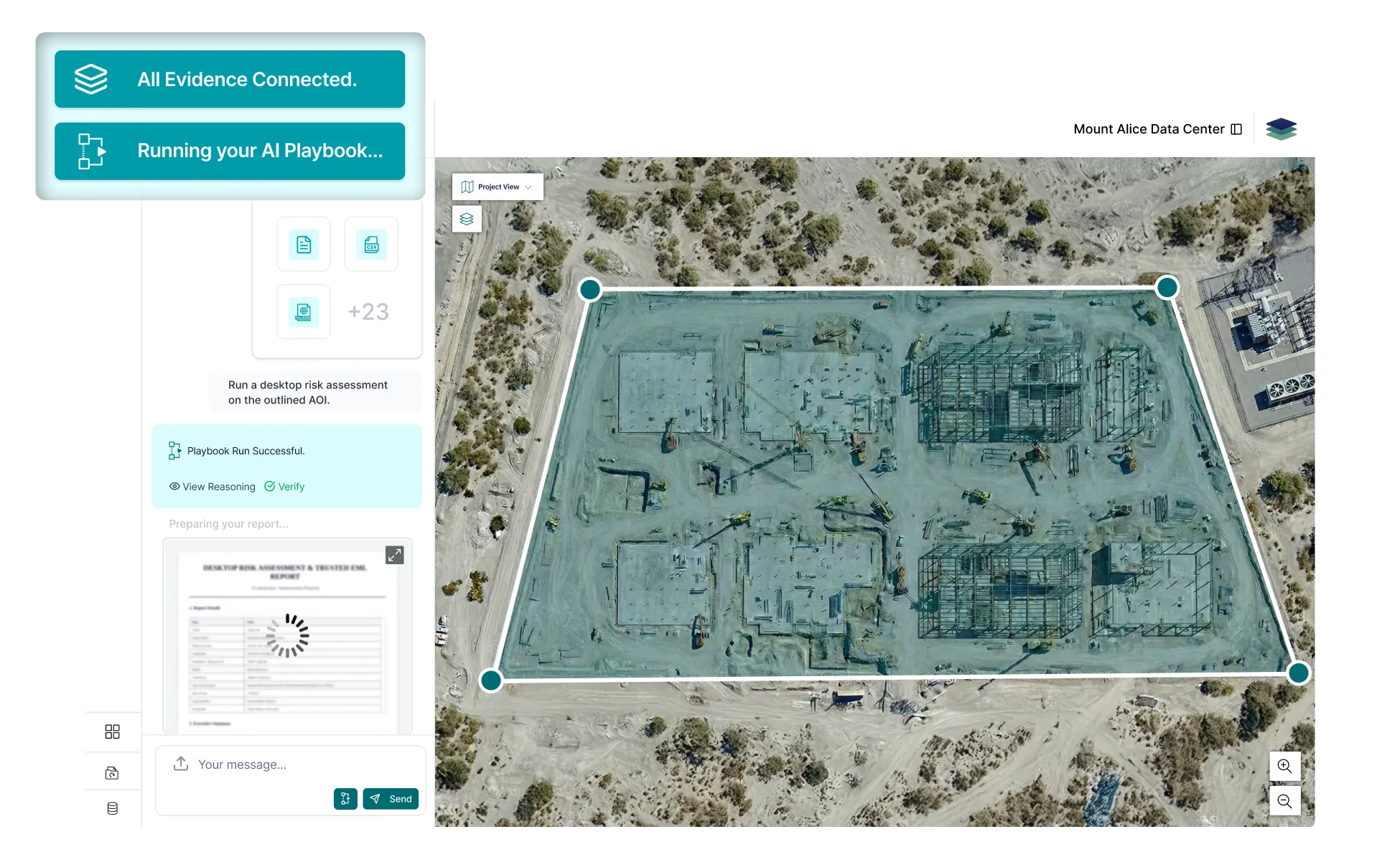Viewport: 1400px width, 842px height.
Task: Open the dashboard grid sidebar icon
Action: click(x=112, y=731)
